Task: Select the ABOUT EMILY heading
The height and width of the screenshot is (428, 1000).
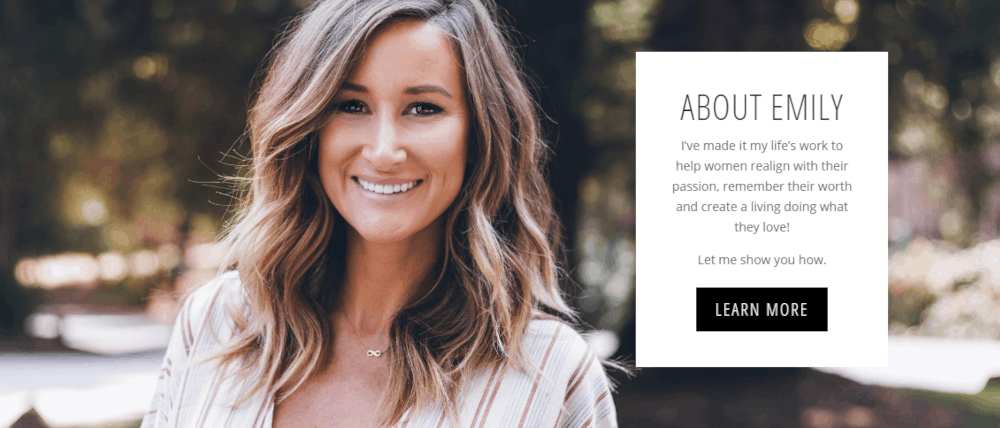Action: (x=761, y=108)
